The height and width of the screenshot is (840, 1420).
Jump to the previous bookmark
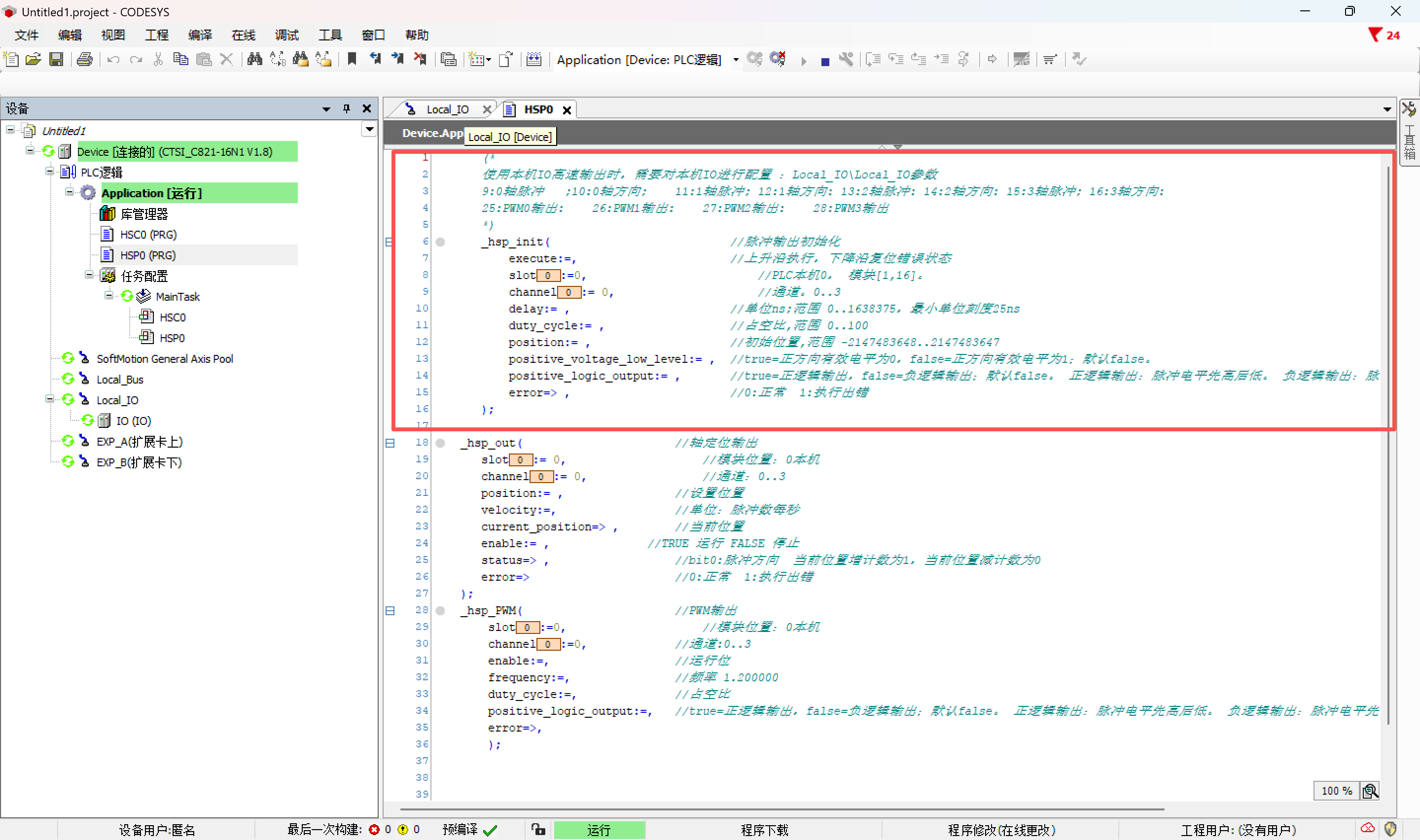[375, 59]
